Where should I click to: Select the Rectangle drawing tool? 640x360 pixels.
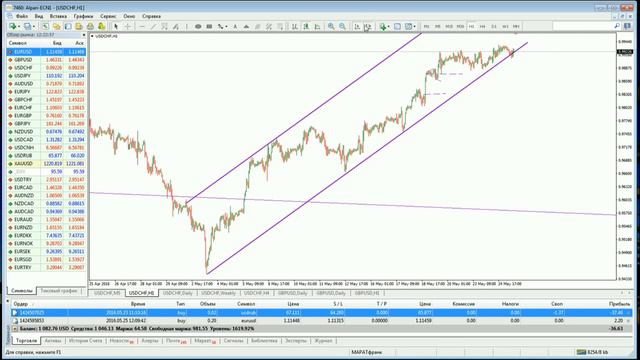point(209,27)
